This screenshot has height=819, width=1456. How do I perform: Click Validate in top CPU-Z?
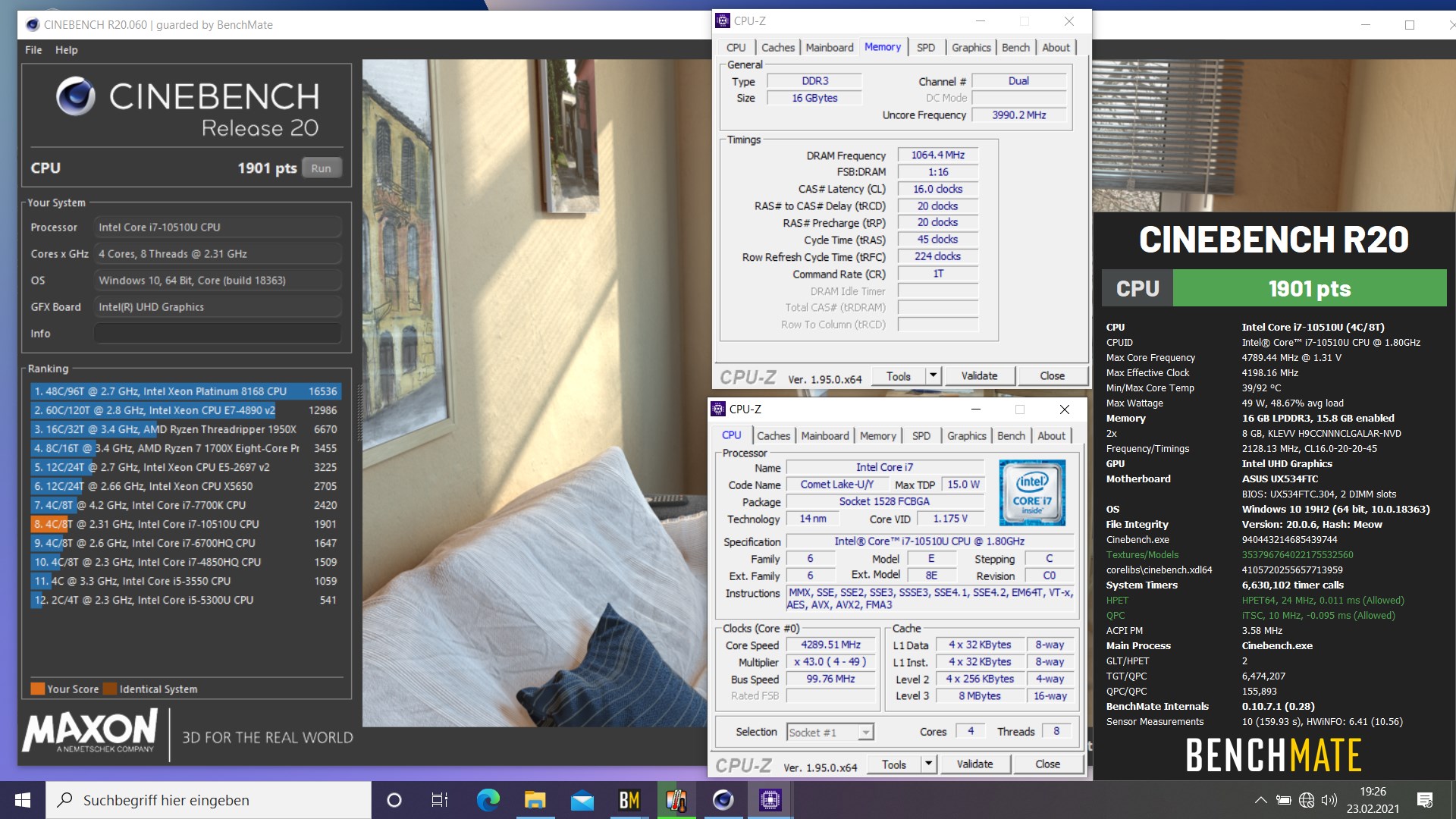point(979,376)
